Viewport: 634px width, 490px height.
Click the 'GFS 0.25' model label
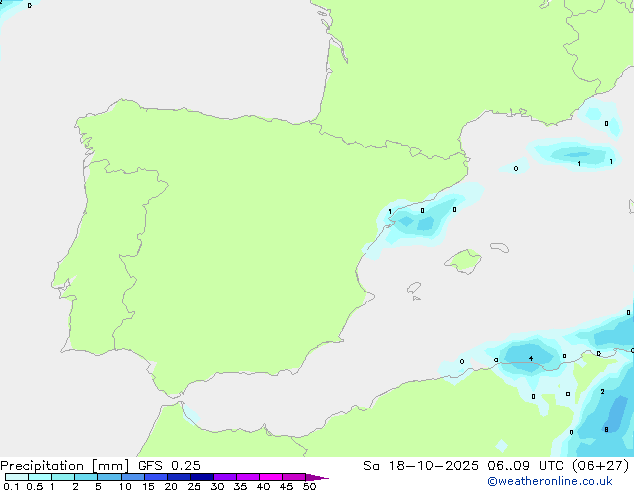click(169, 466)
